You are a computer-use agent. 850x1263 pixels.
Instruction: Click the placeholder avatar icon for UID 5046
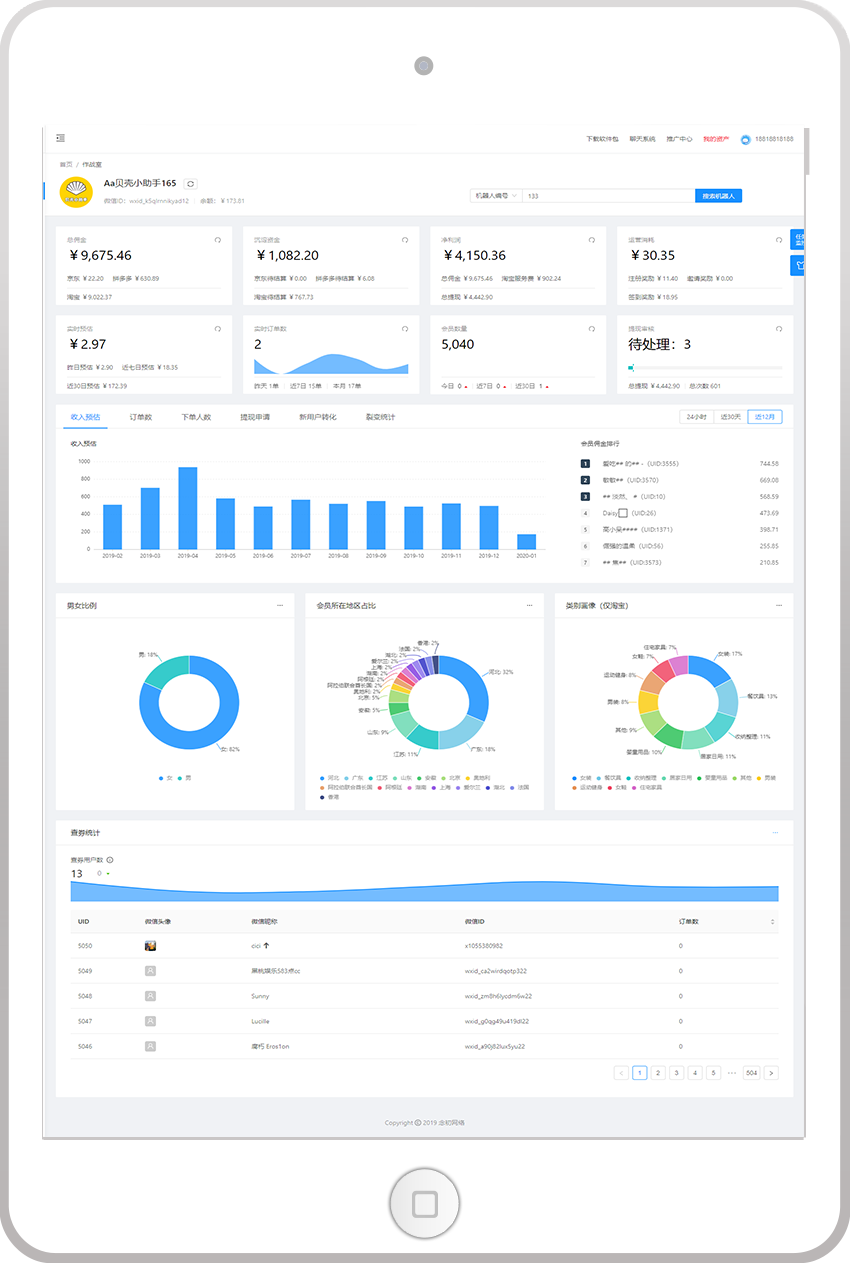point(150,1046)
